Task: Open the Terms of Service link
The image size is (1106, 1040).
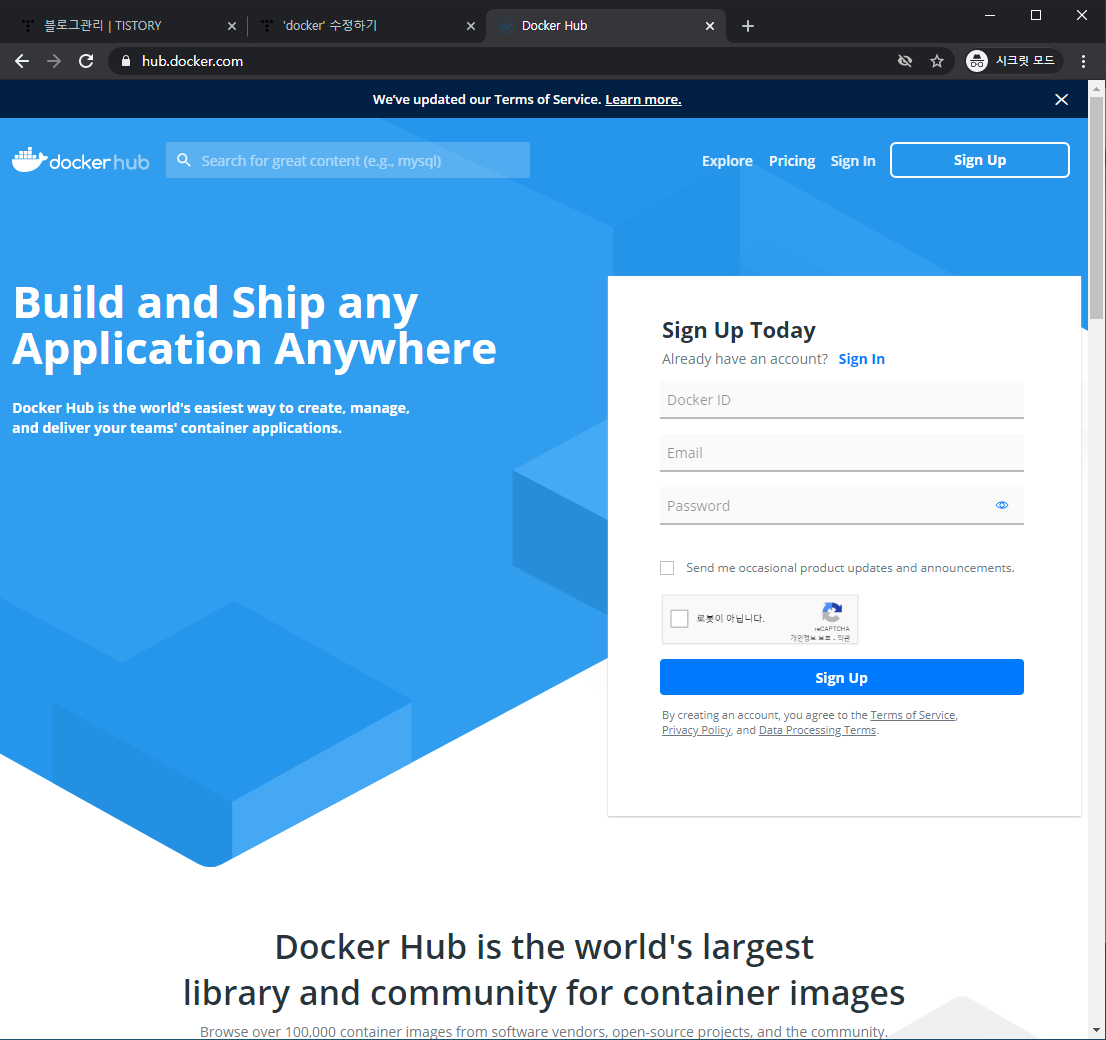Action: (913, 715)
